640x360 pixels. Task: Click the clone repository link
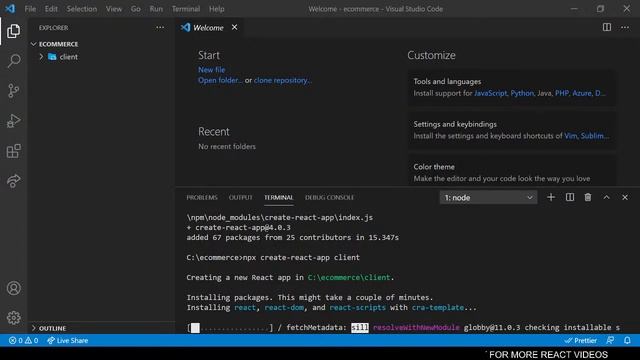282,80
